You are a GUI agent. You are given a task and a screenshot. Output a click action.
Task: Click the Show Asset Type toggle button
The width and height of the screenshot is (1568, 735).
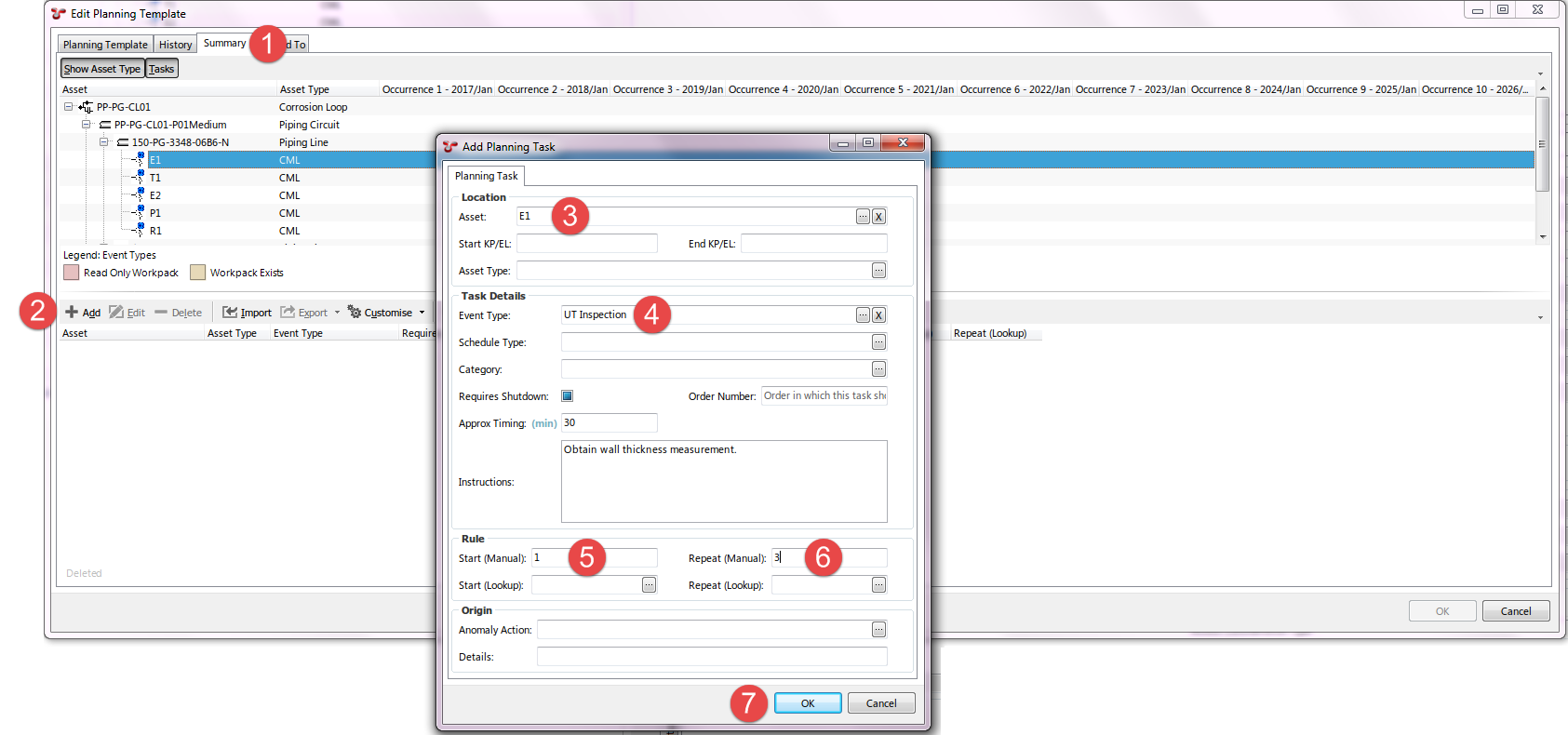tap(102, 69)
